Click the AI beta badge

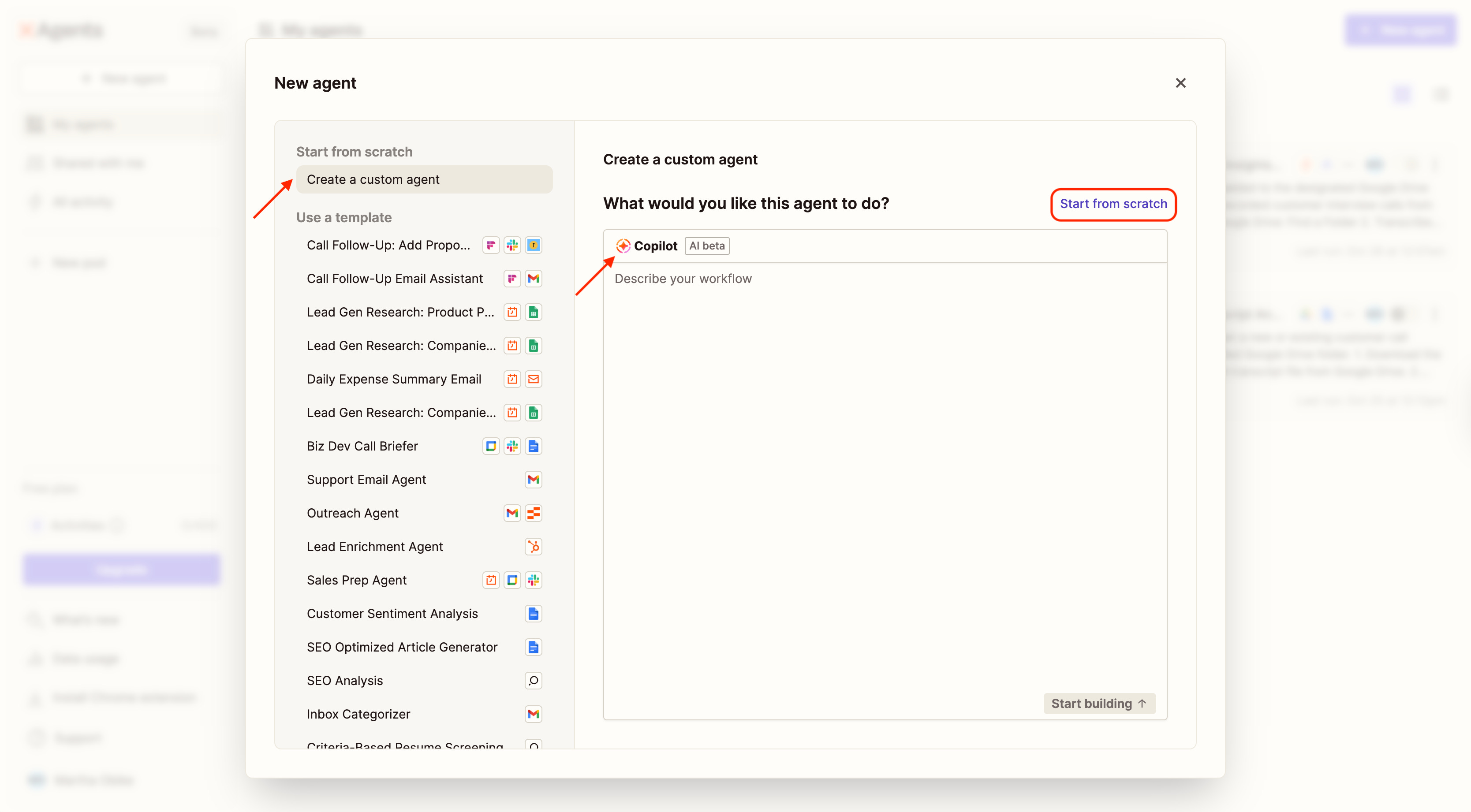coord(707,246)
